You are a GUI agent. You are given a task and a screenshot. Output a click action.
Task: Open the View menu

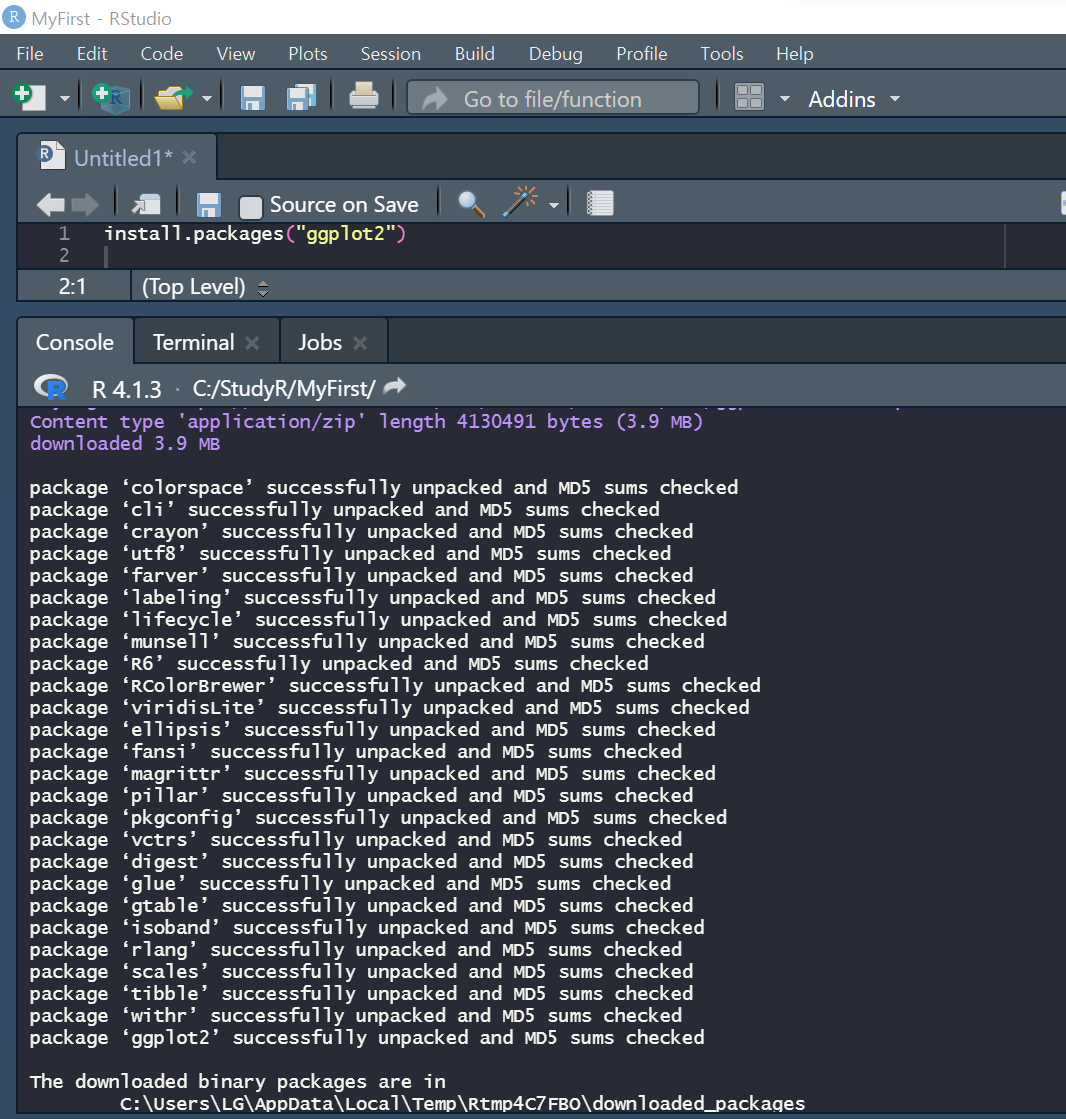[x=235, y=54]
